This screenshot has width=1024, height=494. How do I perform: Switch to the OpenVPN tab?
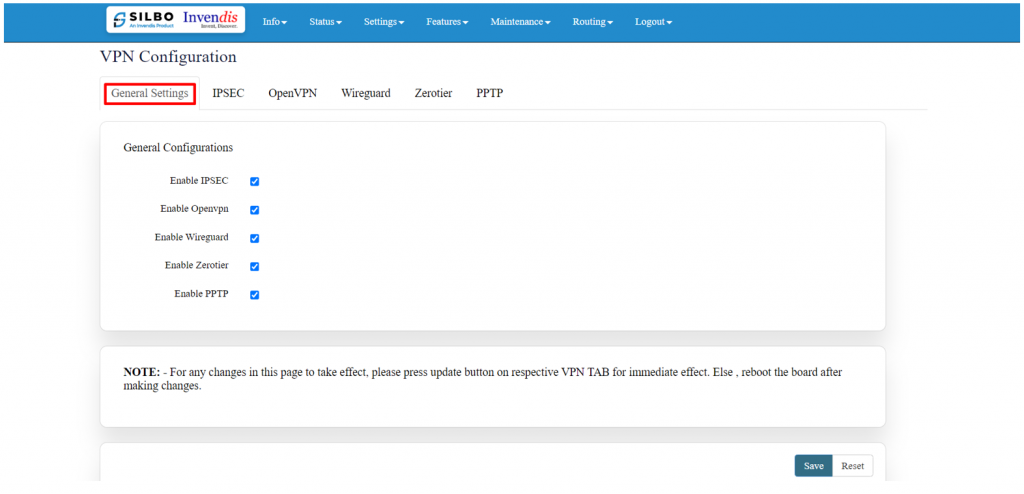292,93
